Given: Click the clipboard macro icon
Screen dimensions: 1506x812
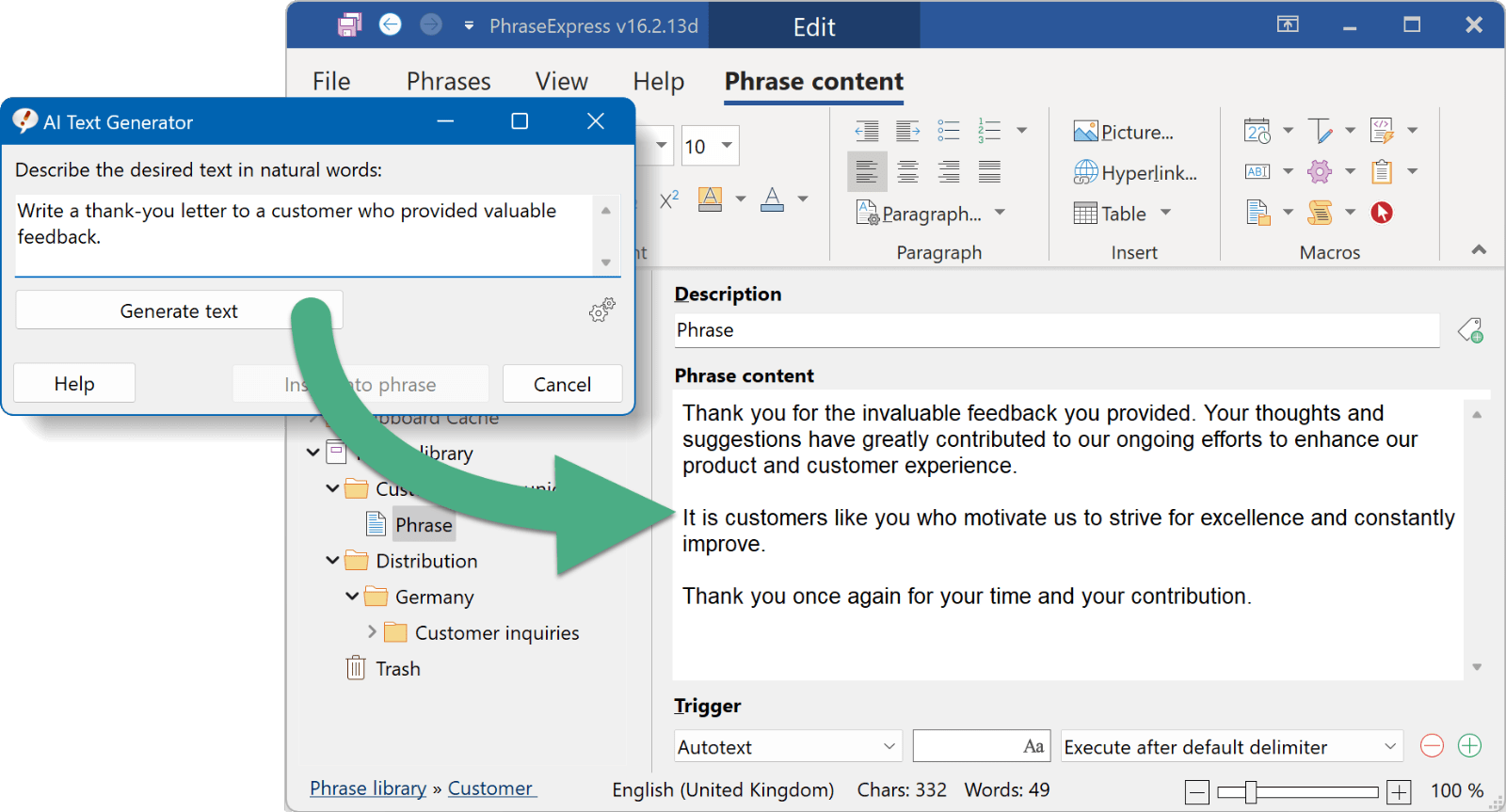Looking at the screenshot, I should (1382, 171).
